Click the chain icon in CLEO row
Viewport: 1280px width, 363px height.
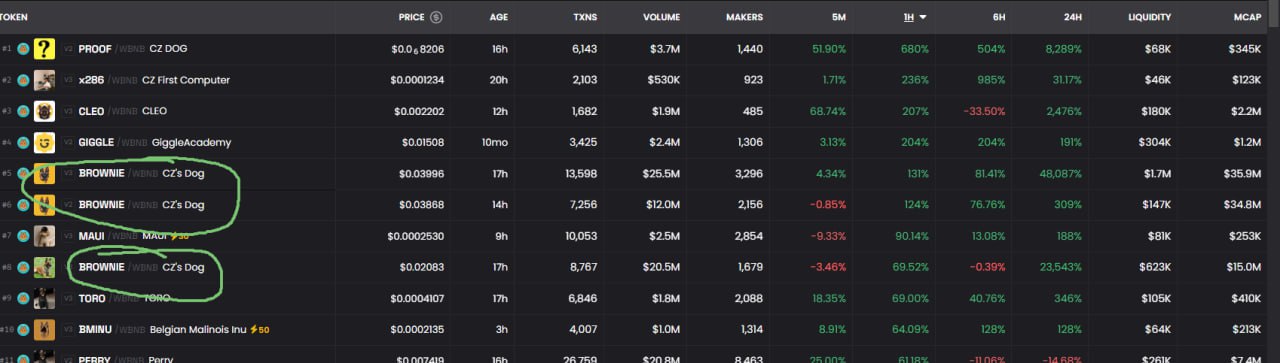[23, 111]
